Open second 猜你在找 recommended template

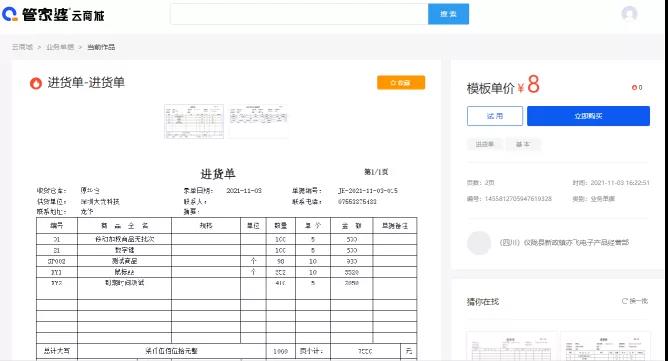605,346
